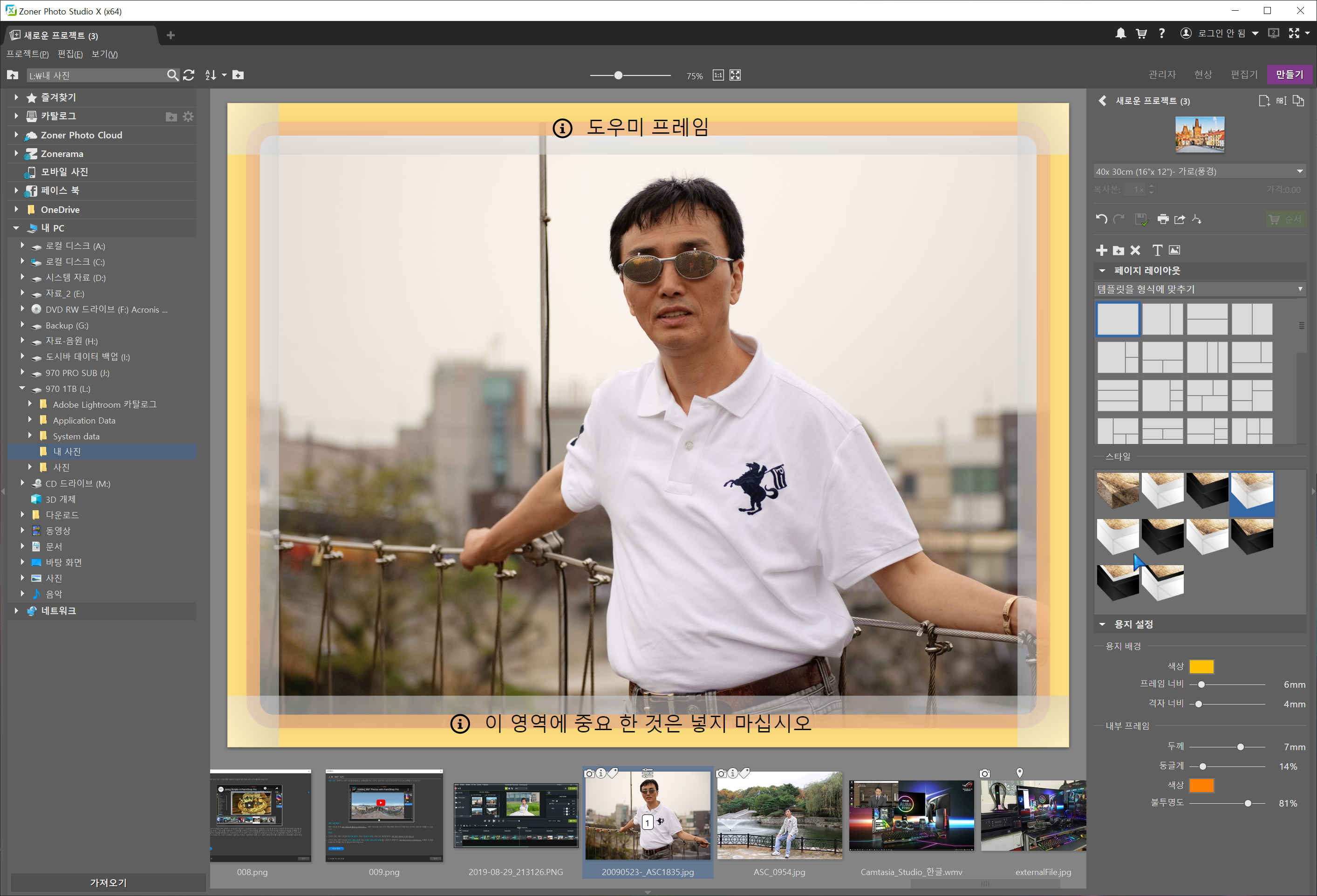The image size is (1317, 896).
Task: Click the folder up navigation icon
Action: tap(13, 75)
